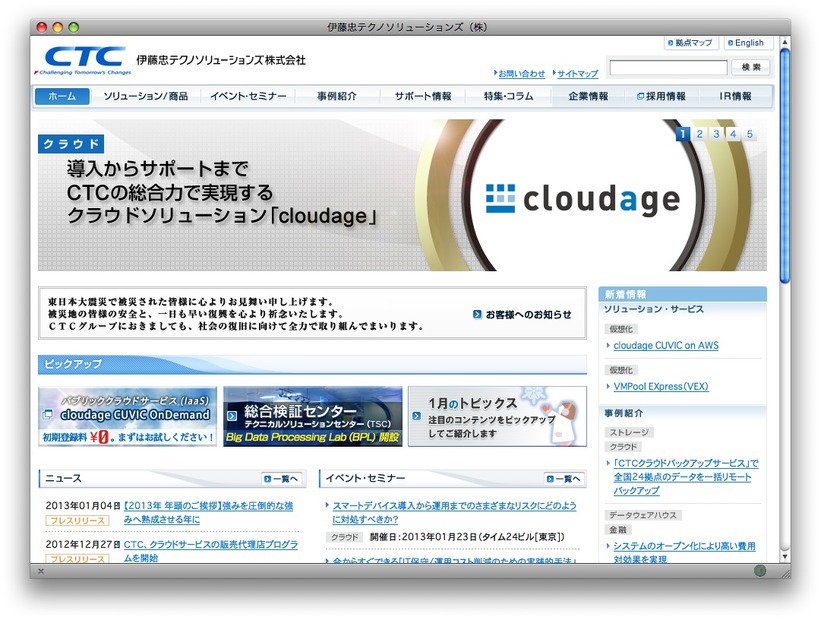Go to banner slide 5

[749, 134]
